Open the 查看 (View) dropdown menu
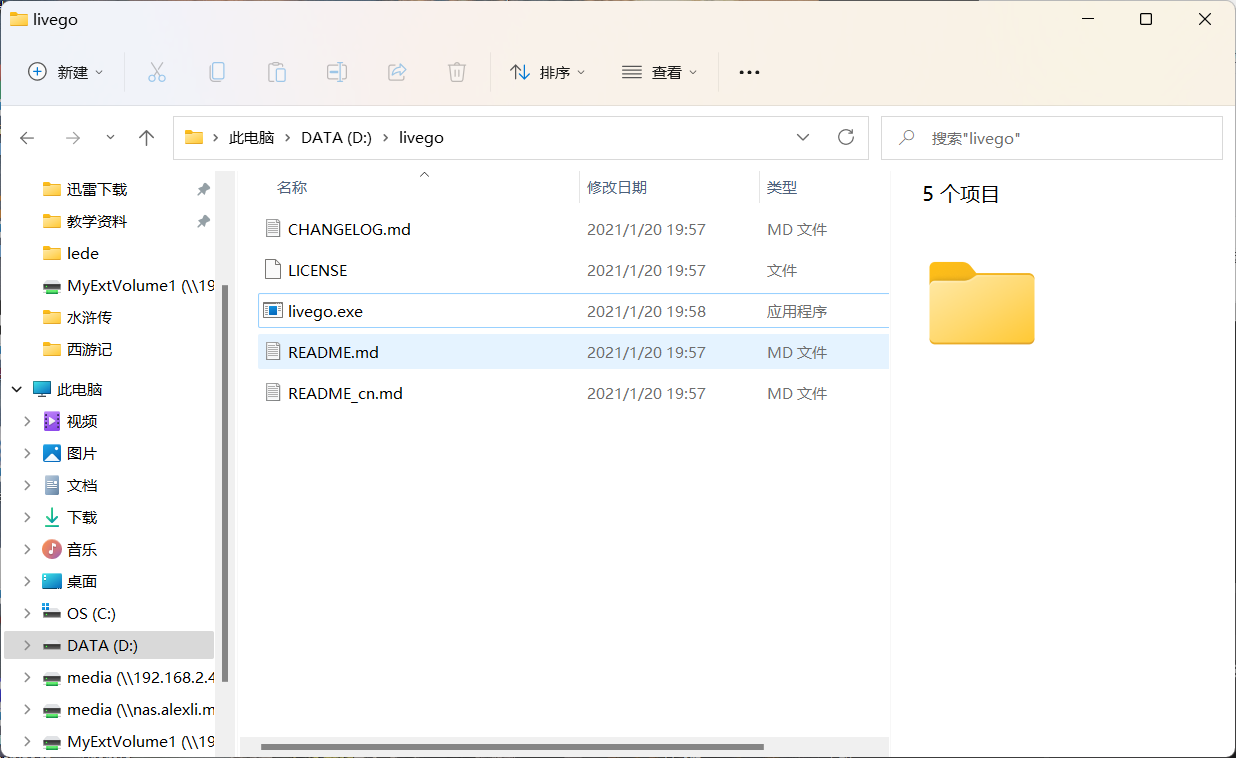The height and width of the screenshot is (758, 1236). (x=660, y=72)
